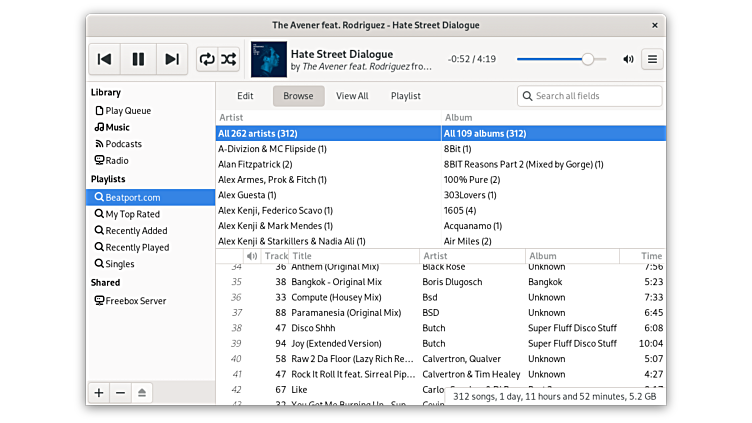Open the Playlist dropdown menu
The width and height of the screenshot is (752, 423).
coord(405,96)
